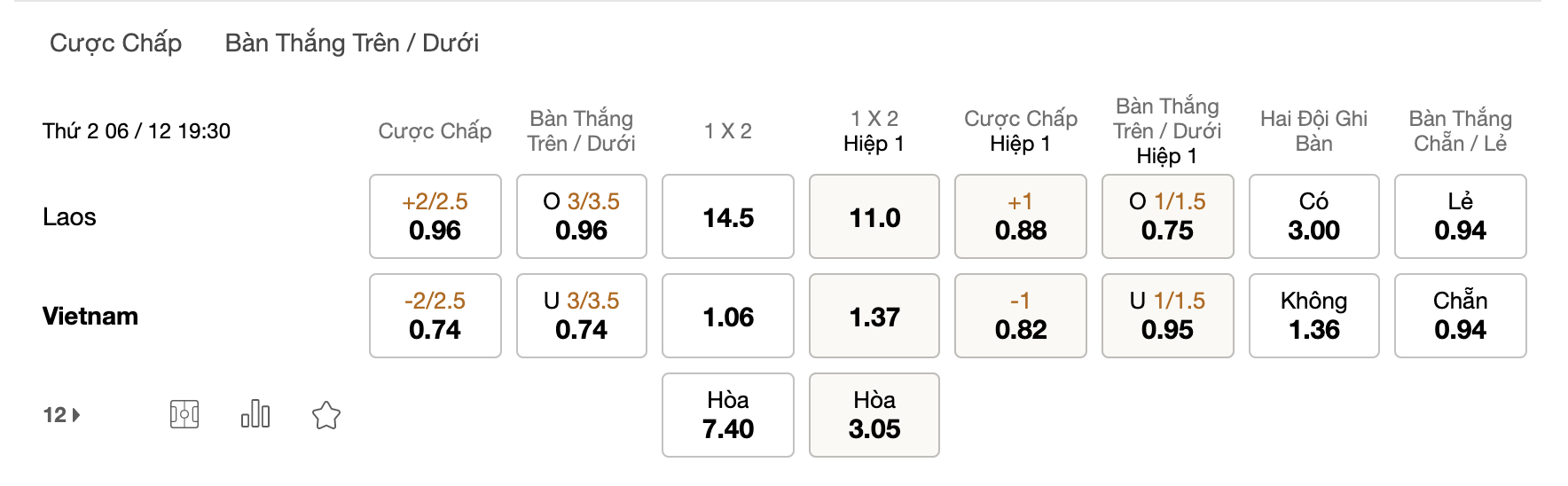This screenshot has height=486, width=1568.
Task: Choose Over 3/3.5 odds 0.96
Action: pos(582,216)
